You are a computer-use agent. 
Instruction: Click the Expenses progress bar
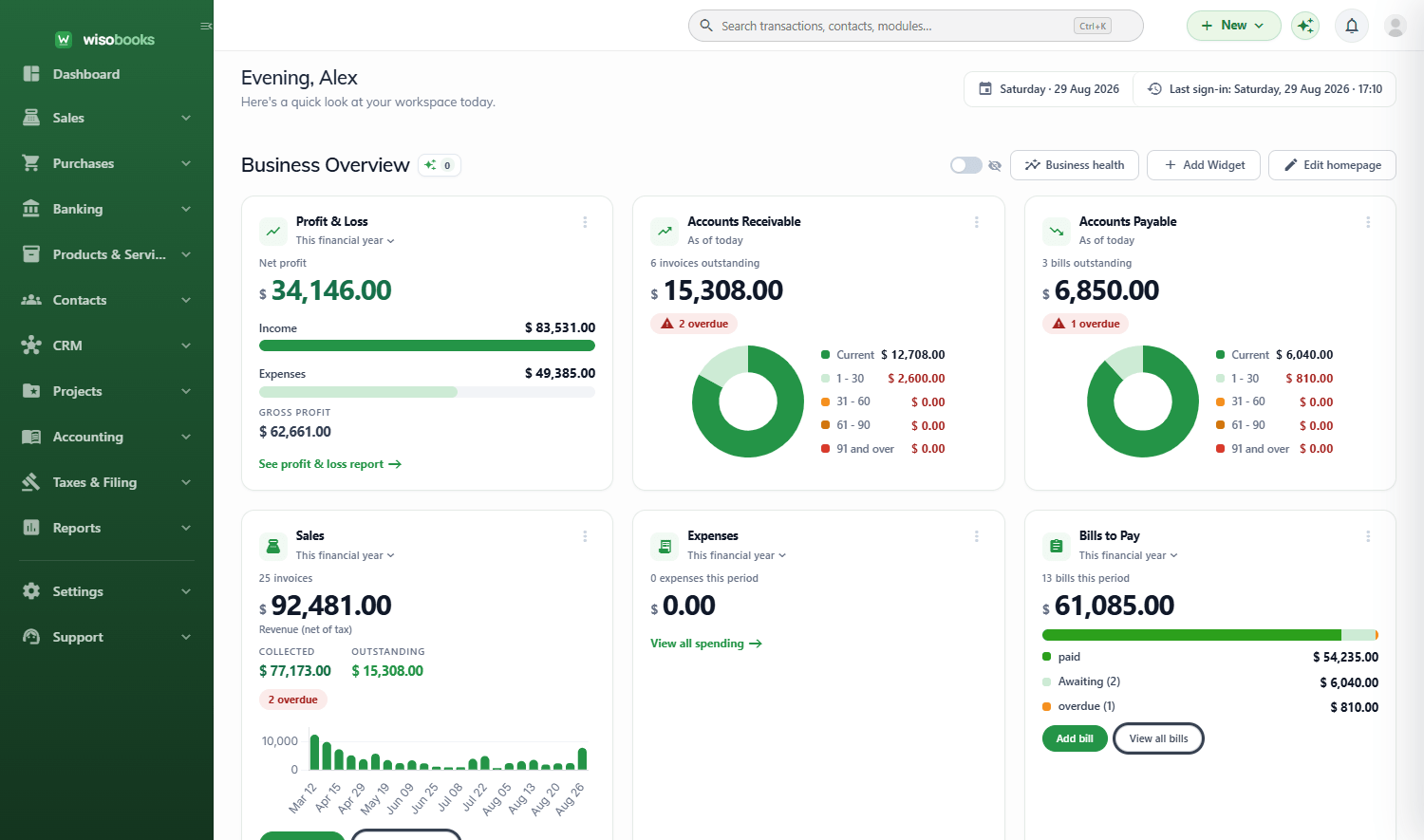(x=427, y=392)
